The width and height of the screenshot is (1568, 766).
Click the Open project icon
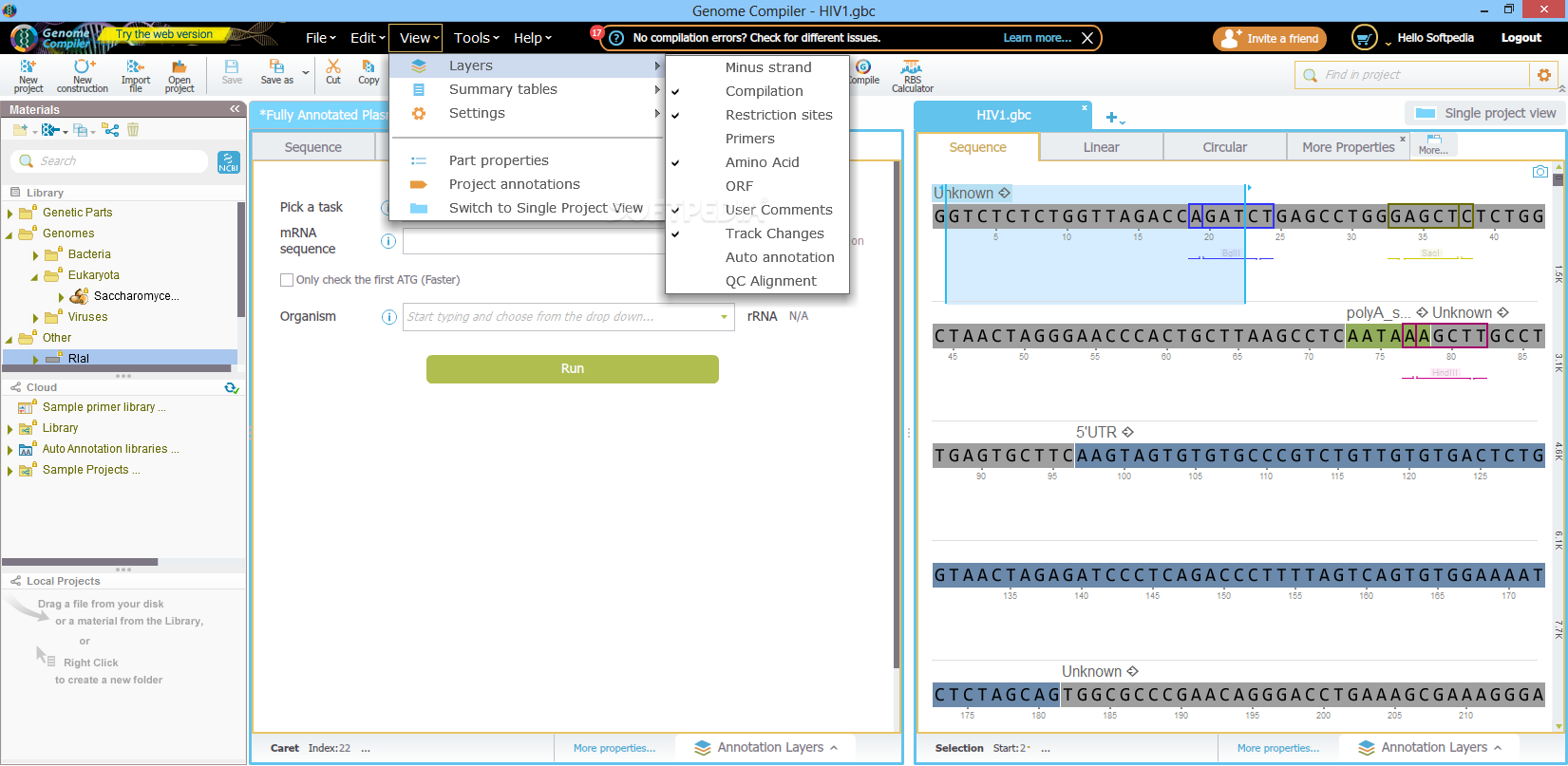179,75
